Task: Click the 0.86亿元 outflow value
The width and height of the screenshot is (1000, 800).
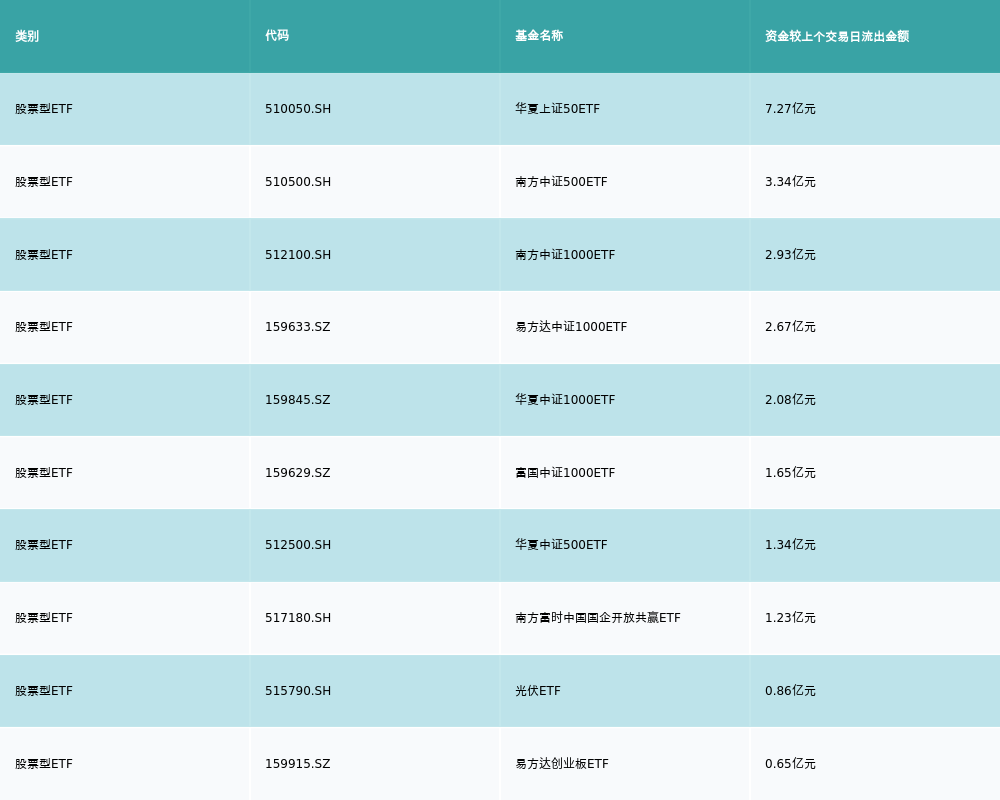Action: [x=790, y=691]
